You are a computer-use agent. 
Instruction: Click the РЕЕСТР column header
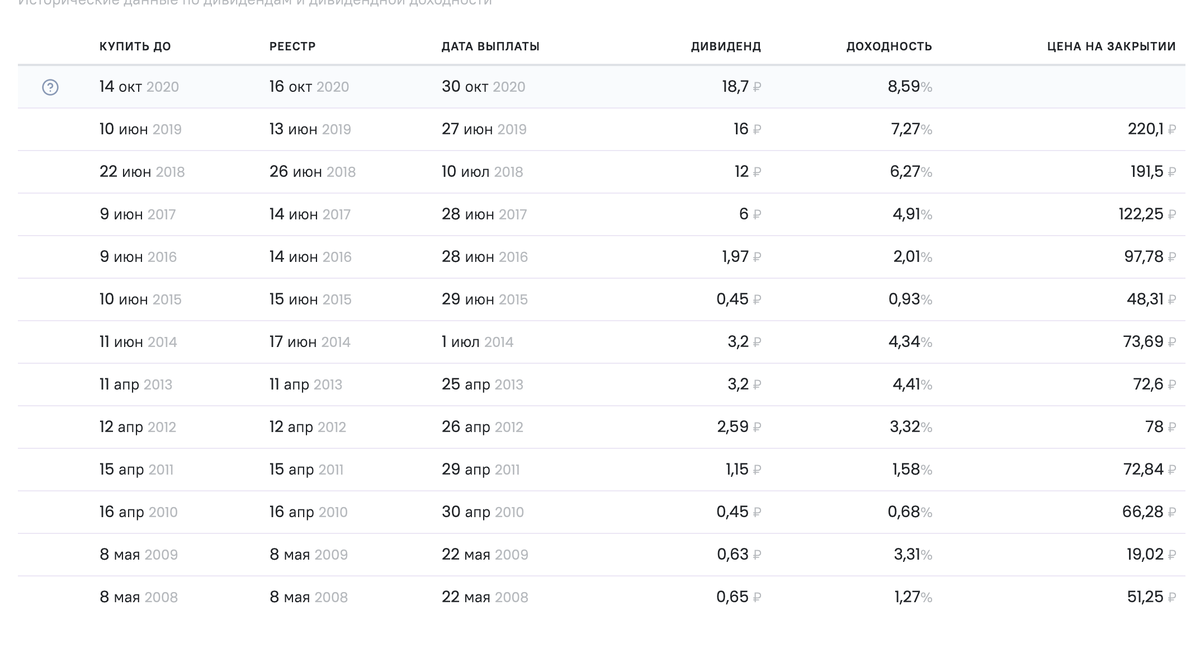[x=292, y=47]
